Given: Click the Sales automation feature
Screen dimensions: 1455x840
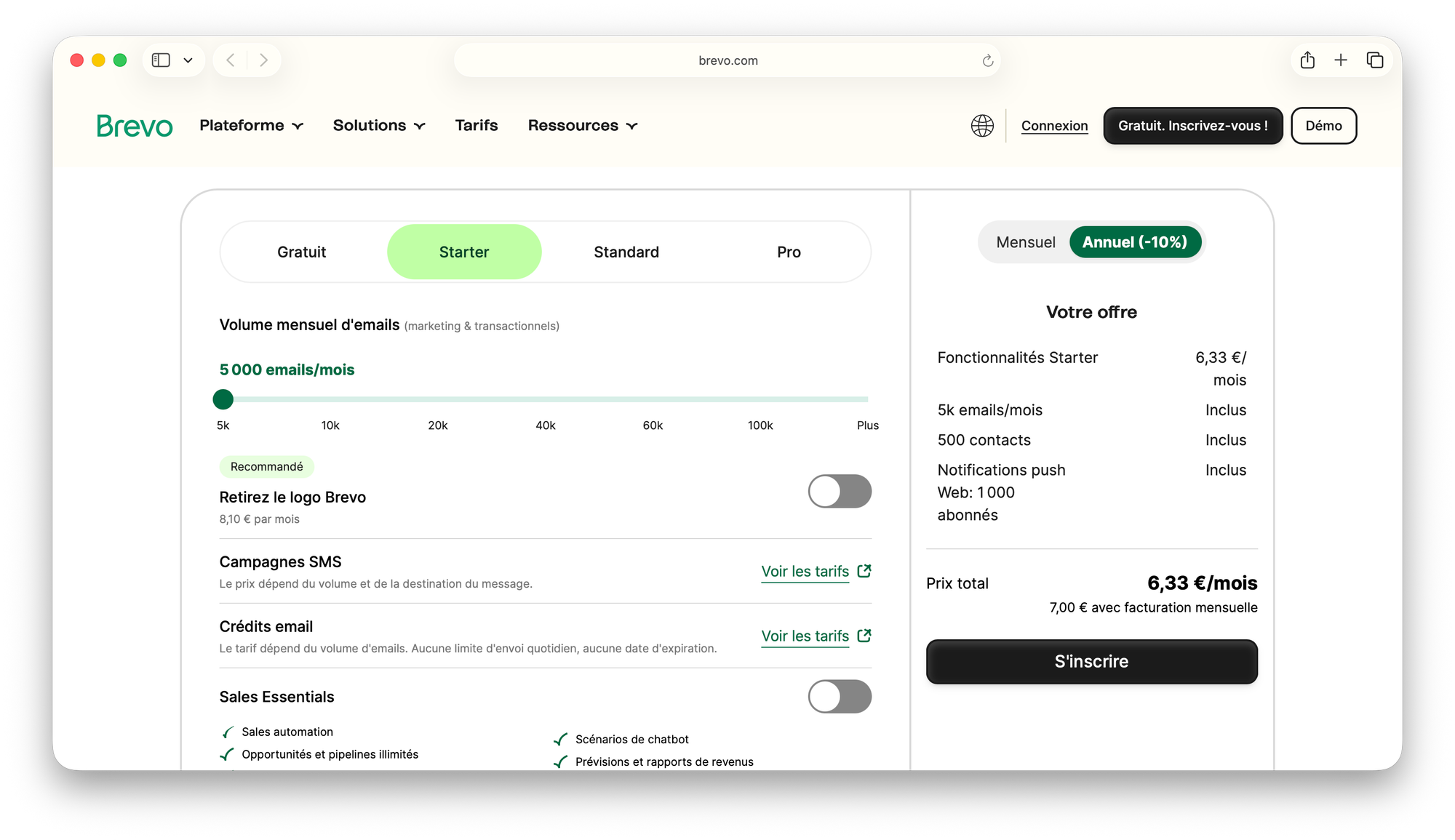Looking at the screenshot, I should (287, 732).
